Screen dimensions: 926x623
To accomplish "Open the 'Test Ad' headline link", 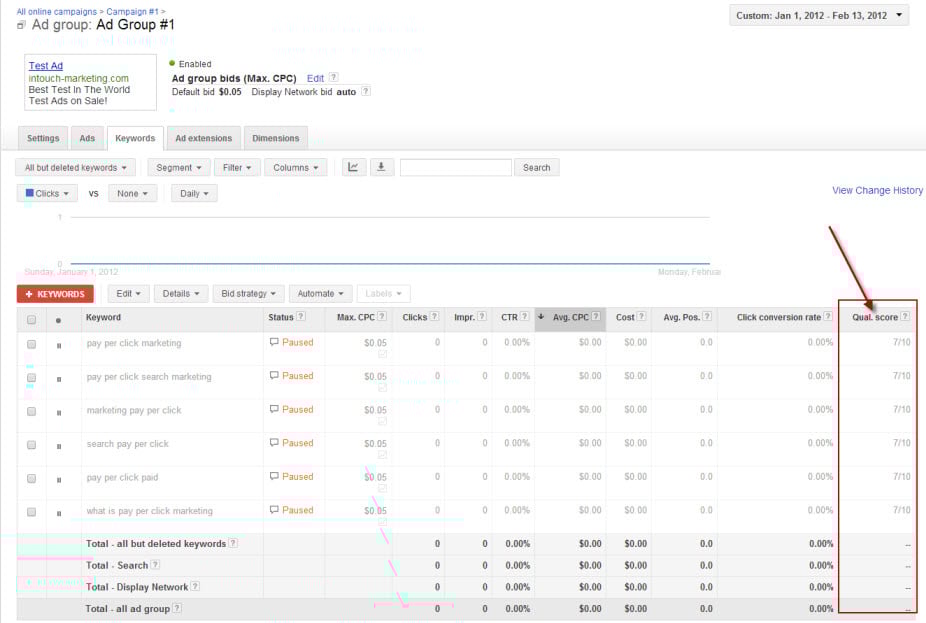I will pos(45,66).
